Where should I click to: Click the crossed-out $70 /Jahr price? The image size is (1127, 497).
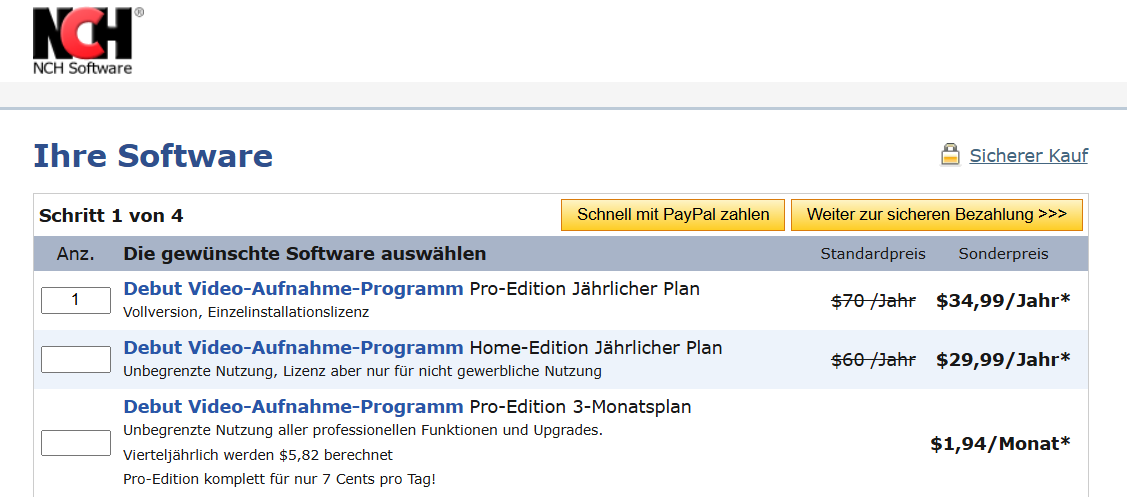click(x=873, y=301)
